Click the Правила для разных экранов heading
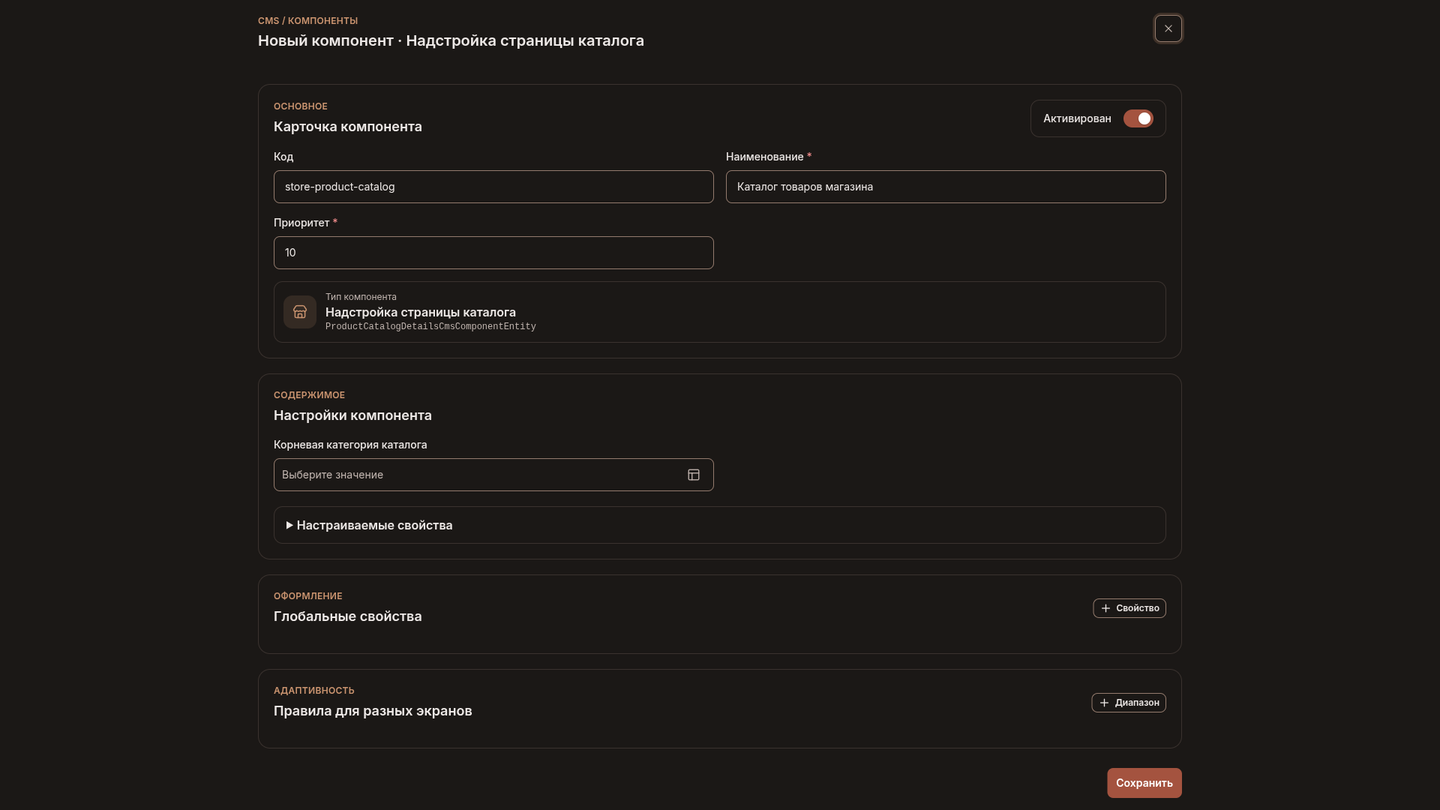Screen dimensions: 1440x810 coord(373,711)
